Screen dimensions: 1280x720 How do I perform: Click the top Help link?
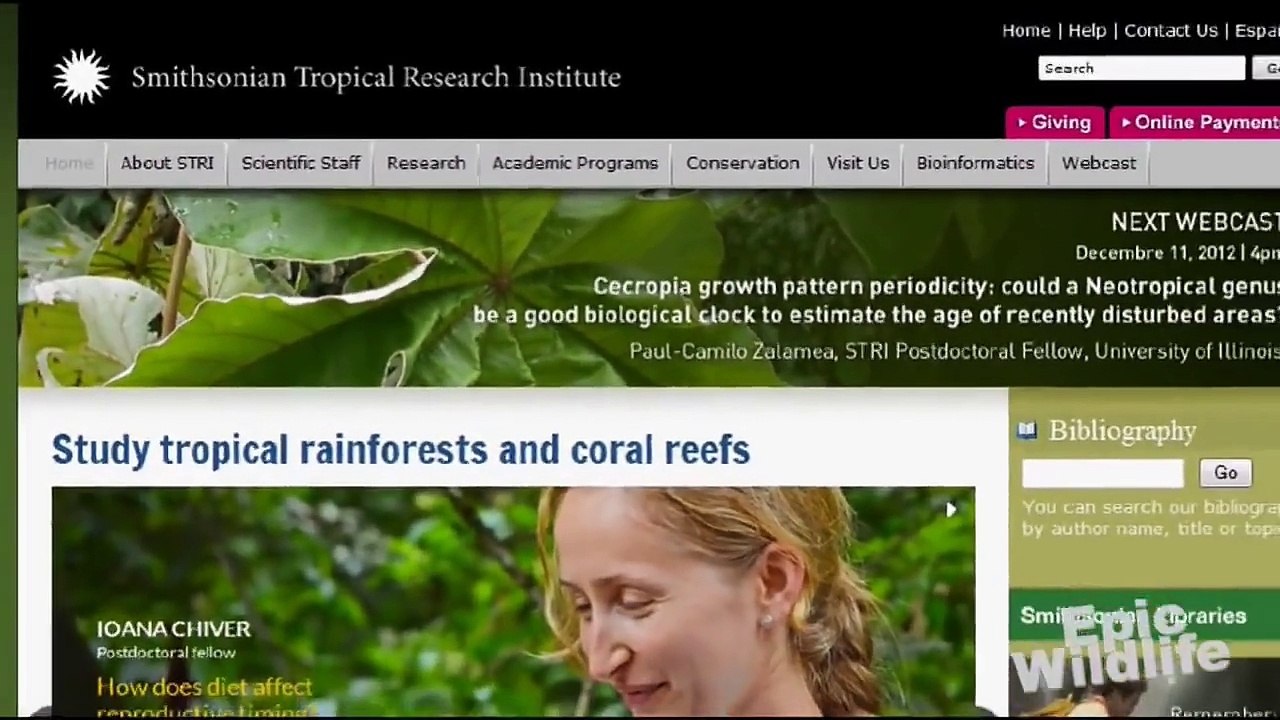[x=1087, y=31]
